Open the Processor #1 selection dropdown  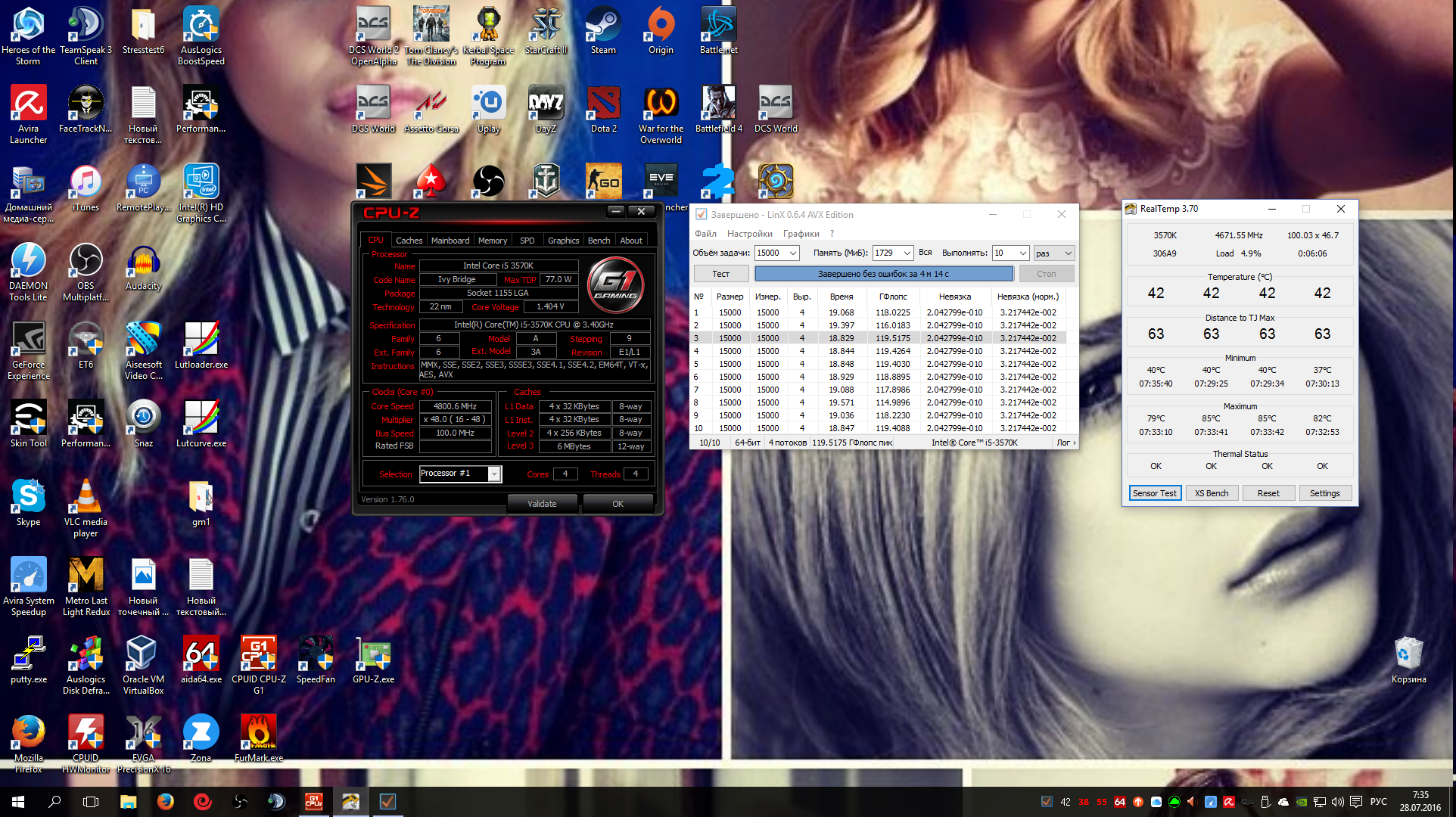(493, 474)
